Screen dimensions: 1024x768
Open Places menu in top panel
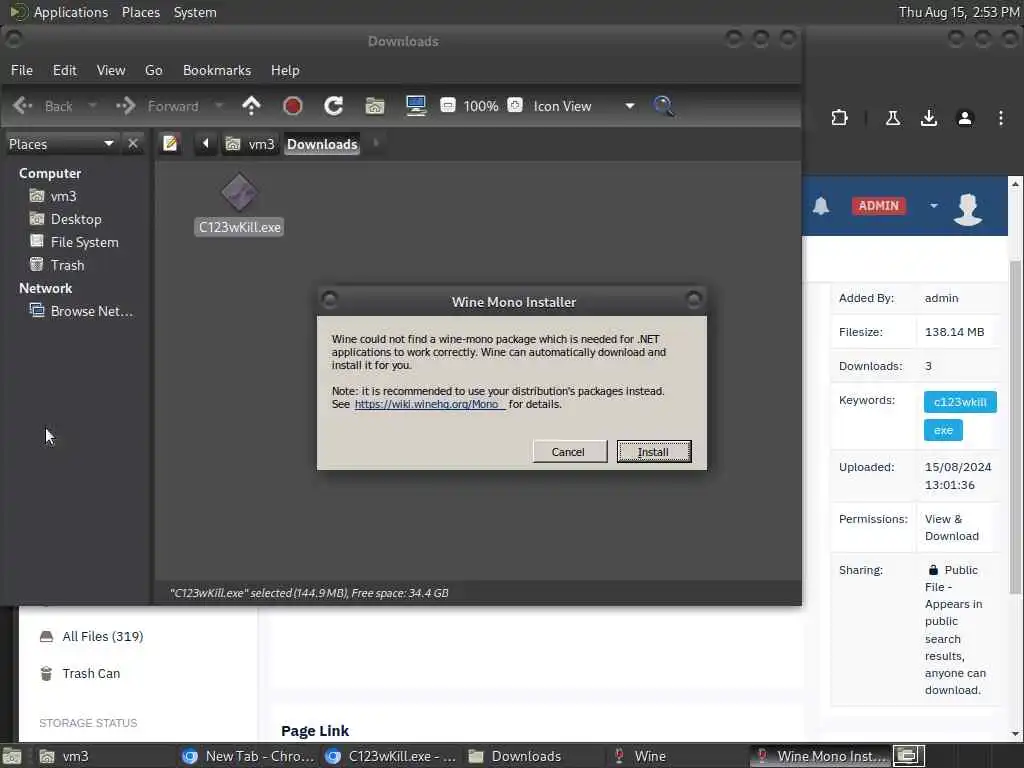[140, 12]
